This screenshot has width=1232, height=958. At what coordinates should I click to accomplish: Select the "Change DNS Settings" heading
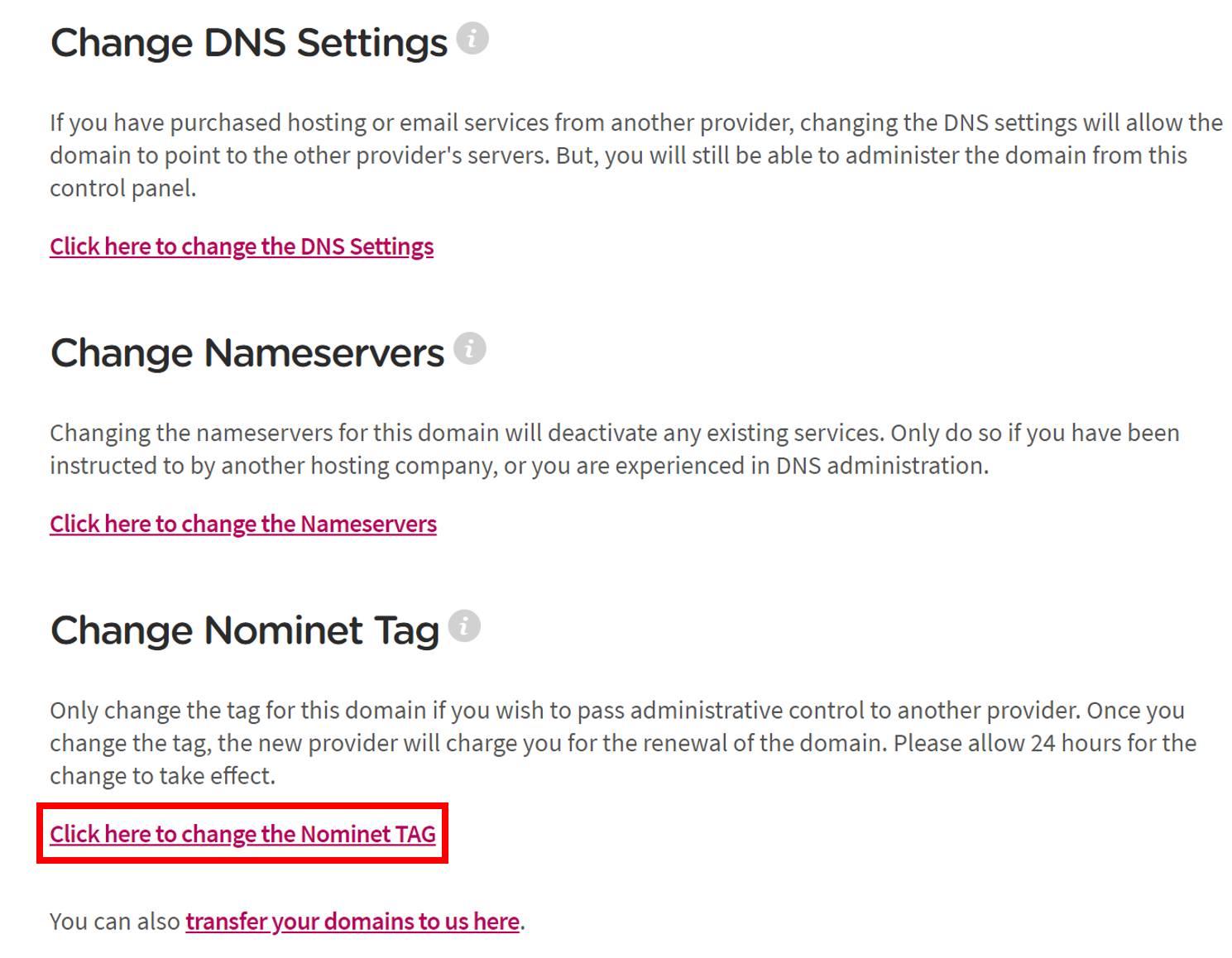point(248,41)
